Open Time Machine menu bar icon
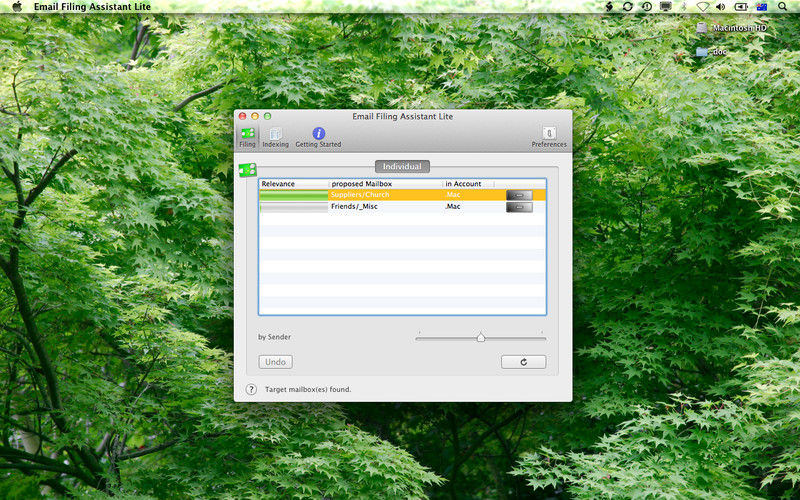The image size is (800, 500). click(x=646, y=7)
